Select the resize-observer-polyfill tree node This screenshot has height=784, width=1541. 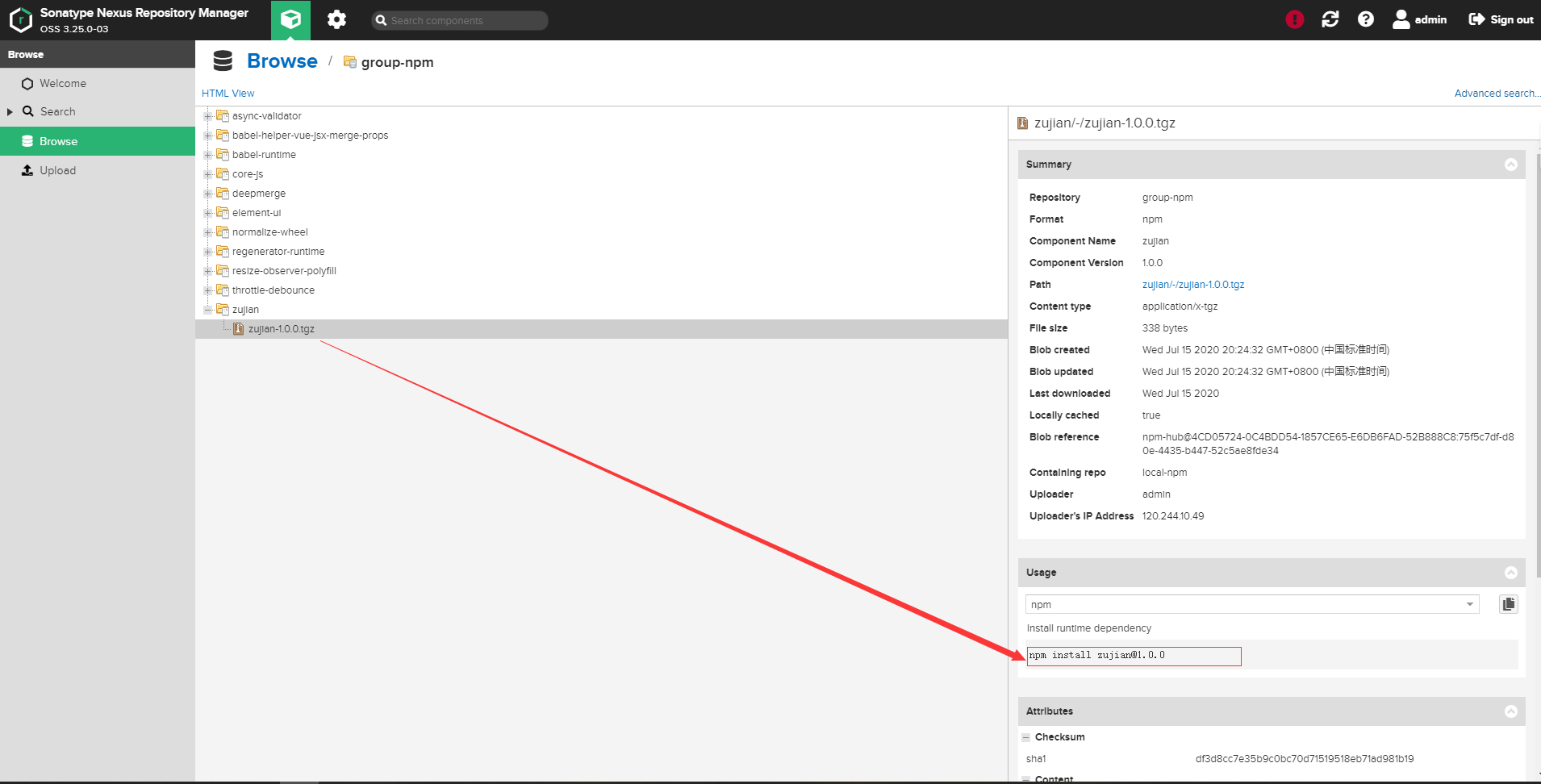(284, 271)
